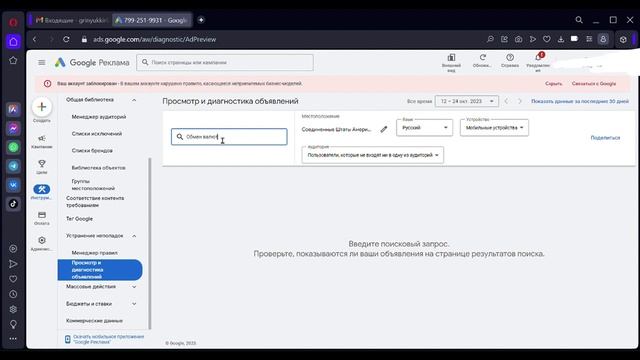This screenshot has width=640, height=360.
Task: Click browser snapshot camera icon
Action: [518, 39]
